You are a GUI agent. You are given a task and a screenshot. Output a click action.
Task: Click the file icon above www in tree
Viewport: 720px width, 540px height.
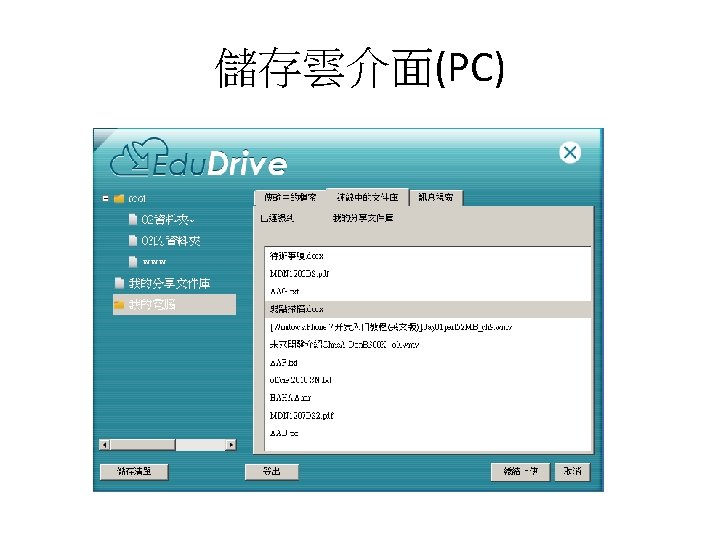[133, 241]
